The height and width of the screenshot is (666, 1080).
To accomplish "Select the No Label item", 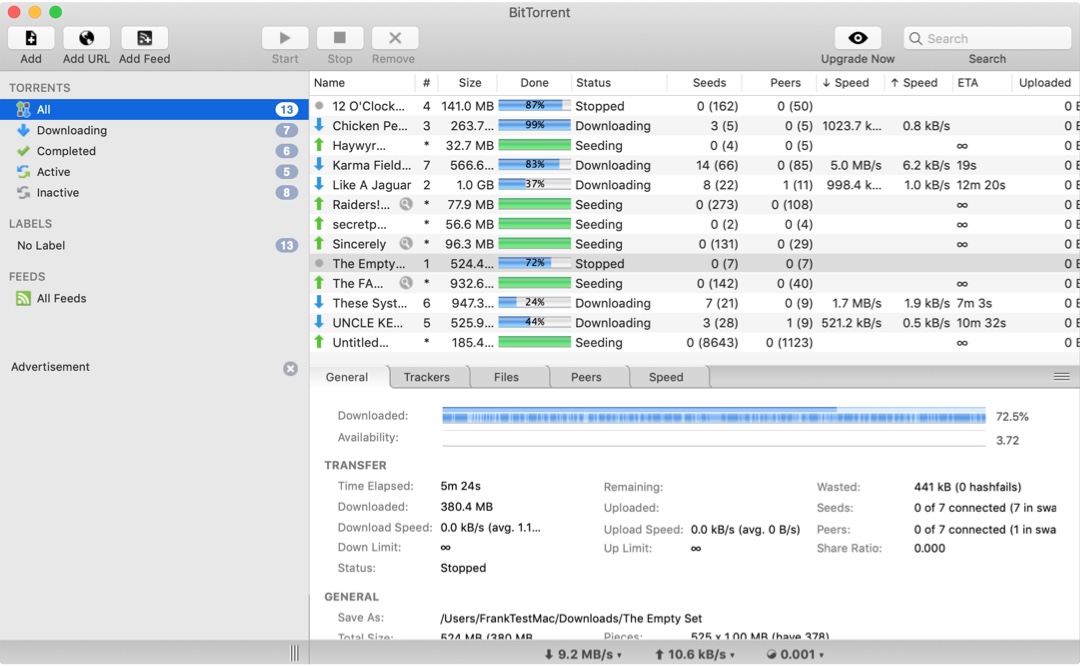I will coord(154,245).
